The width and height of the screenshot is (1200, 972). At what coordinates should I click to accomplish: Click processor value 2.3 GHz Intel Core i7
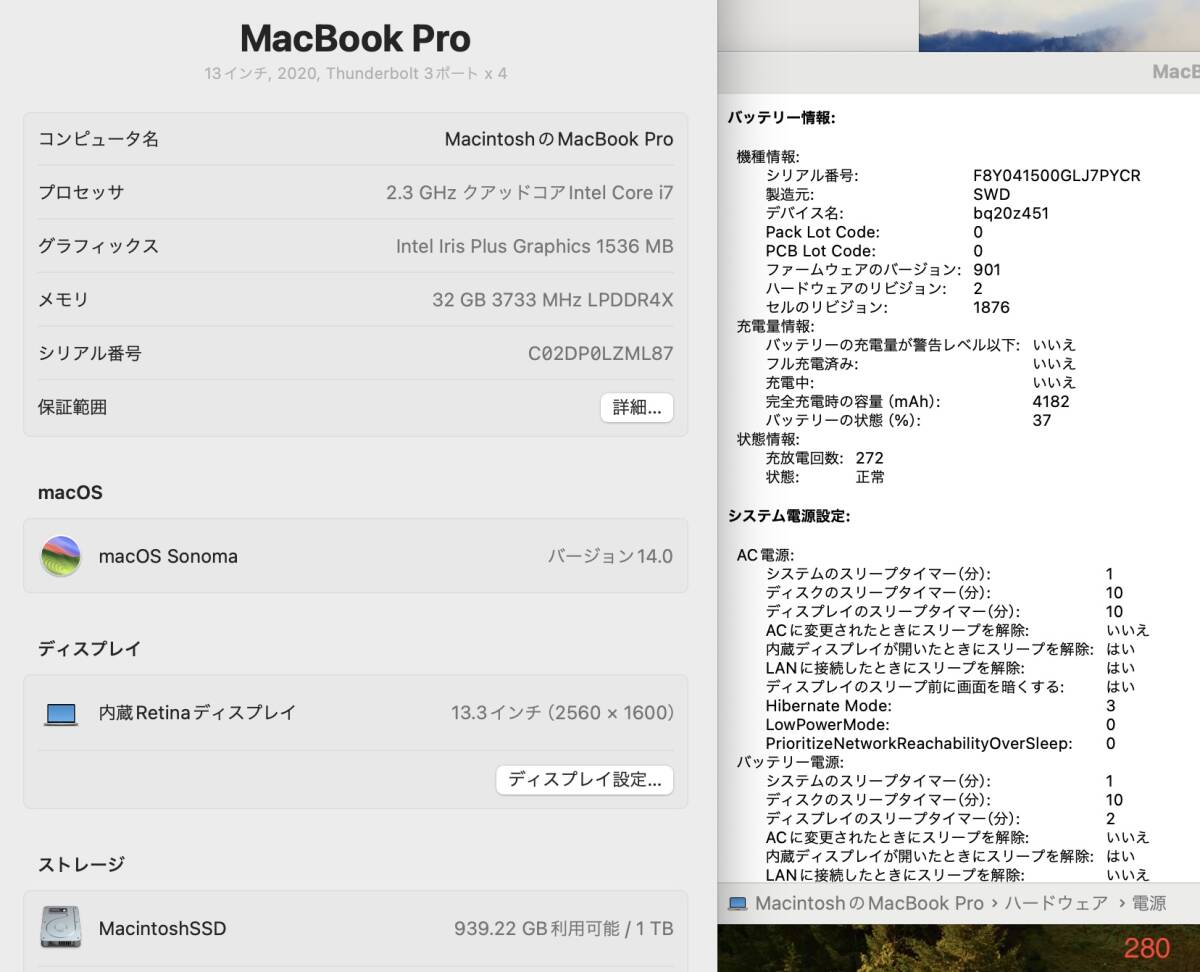click(x=530, y=193)
